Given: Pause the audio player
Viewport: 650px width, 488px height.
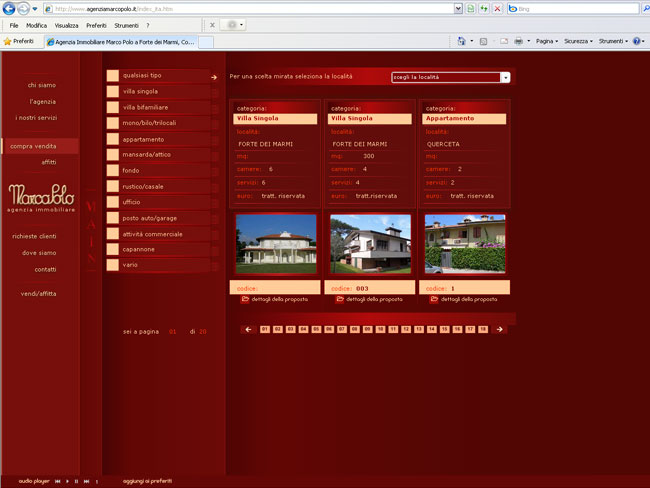Looking at the screenshot, I should click(76, 481).
